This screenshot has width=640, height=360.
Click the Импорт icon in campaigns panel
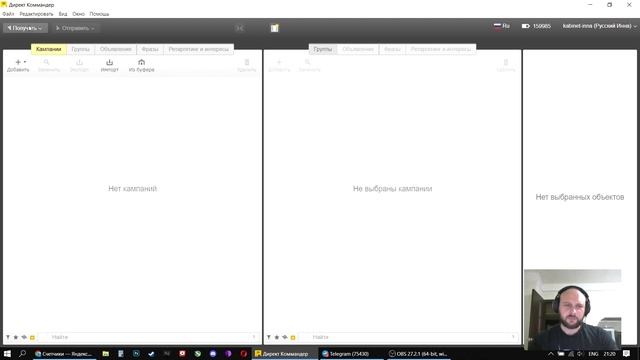click(x=109, y=65)
